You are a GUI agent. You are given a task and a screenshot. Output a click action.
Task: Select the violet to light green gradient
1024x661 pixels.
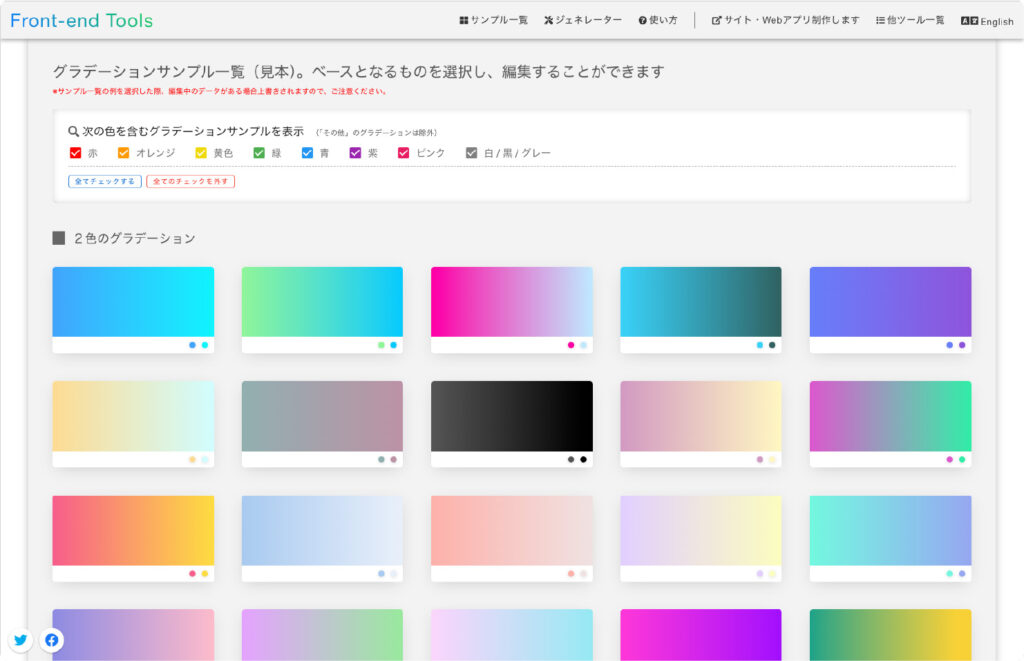(x=322, y=635)
